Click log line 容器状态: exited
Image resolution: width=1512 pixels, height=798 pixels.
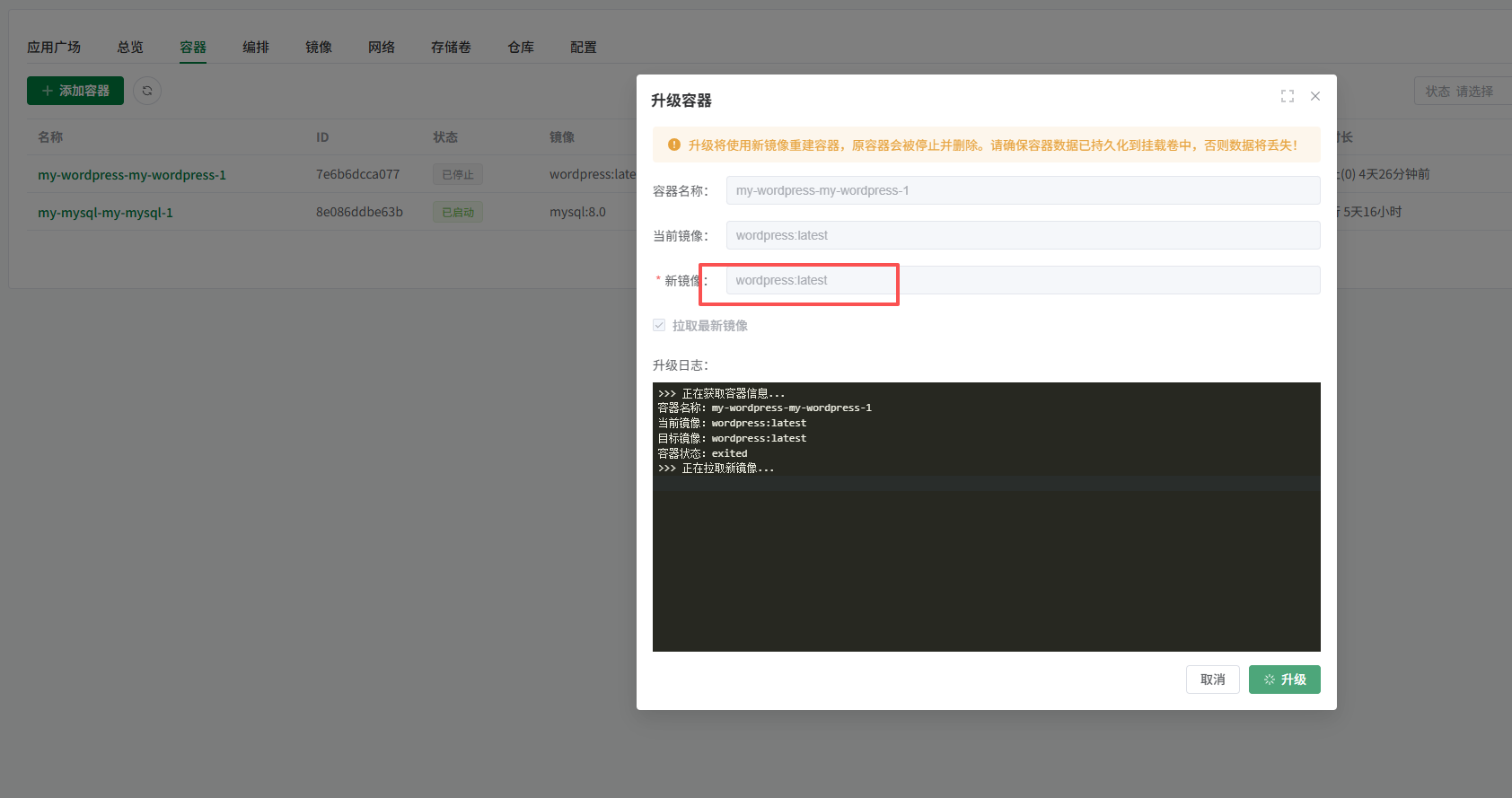pos(702,453)
